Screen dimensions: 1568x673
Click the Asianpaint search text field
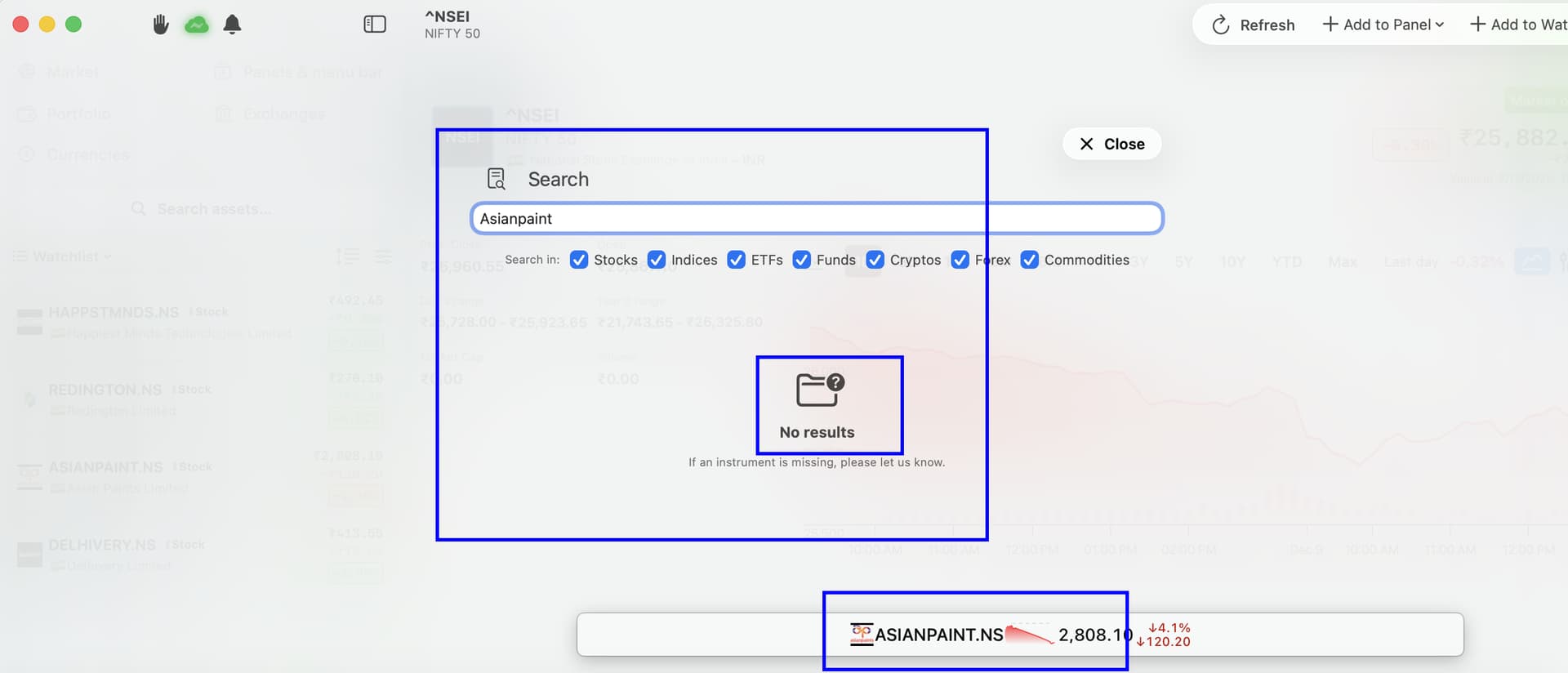coord(817,219)
